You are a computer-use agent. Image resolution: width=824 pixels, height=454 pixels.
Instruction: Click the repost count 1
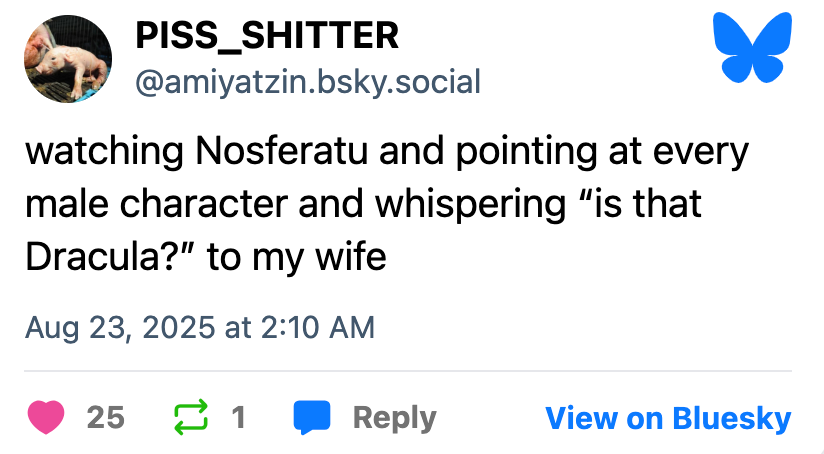click(238, 418)
